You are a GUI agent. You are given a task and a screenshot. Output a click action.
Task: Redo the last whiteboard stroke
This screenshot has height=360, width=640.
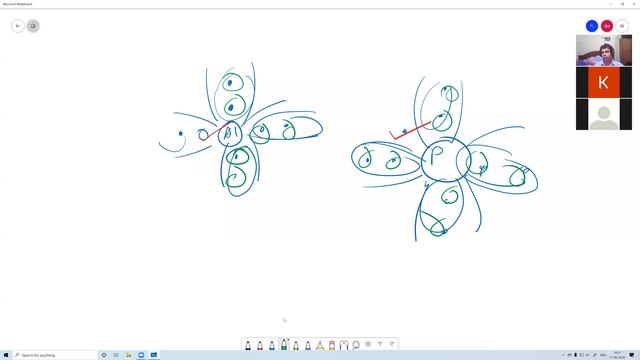[392, 344]
